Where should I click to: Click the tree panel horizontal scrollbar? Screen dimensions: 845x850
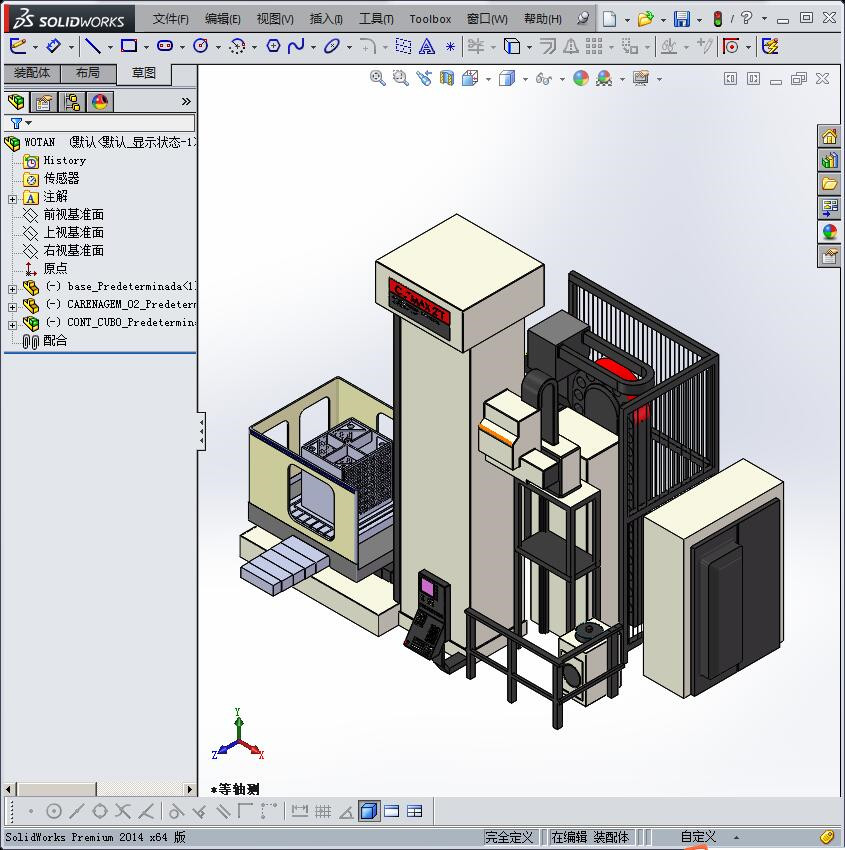point(99,789)
